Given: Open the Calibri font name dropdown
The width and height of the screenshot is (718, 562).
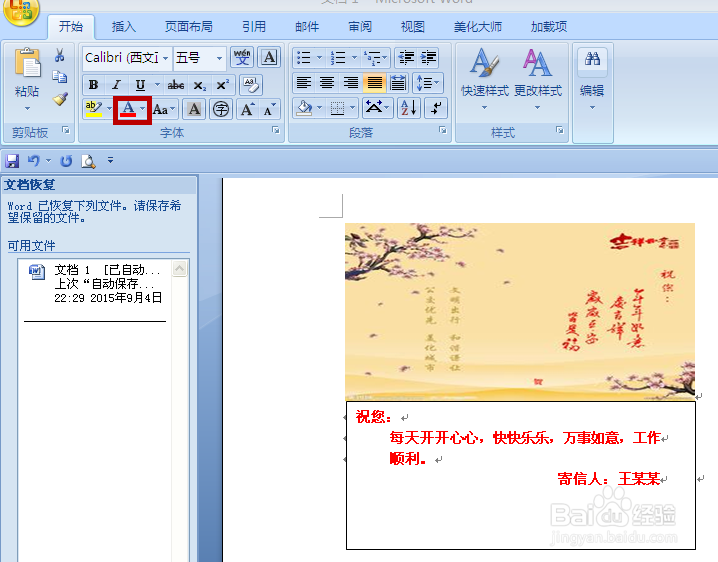Looking at the screenshot, I should (165, 58).
